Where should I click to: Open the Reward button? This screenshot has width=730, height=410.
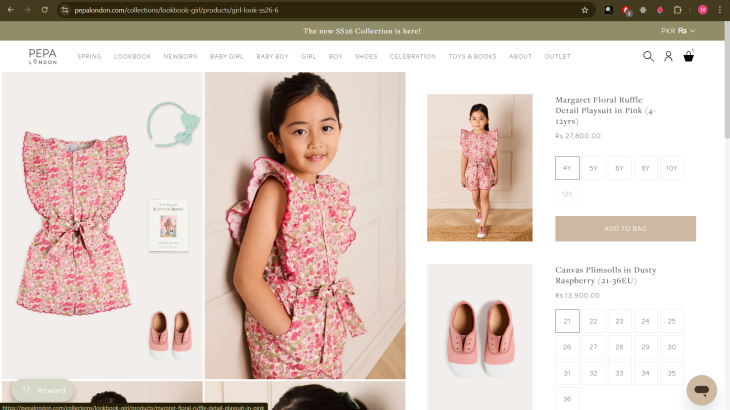pos(42,390)
